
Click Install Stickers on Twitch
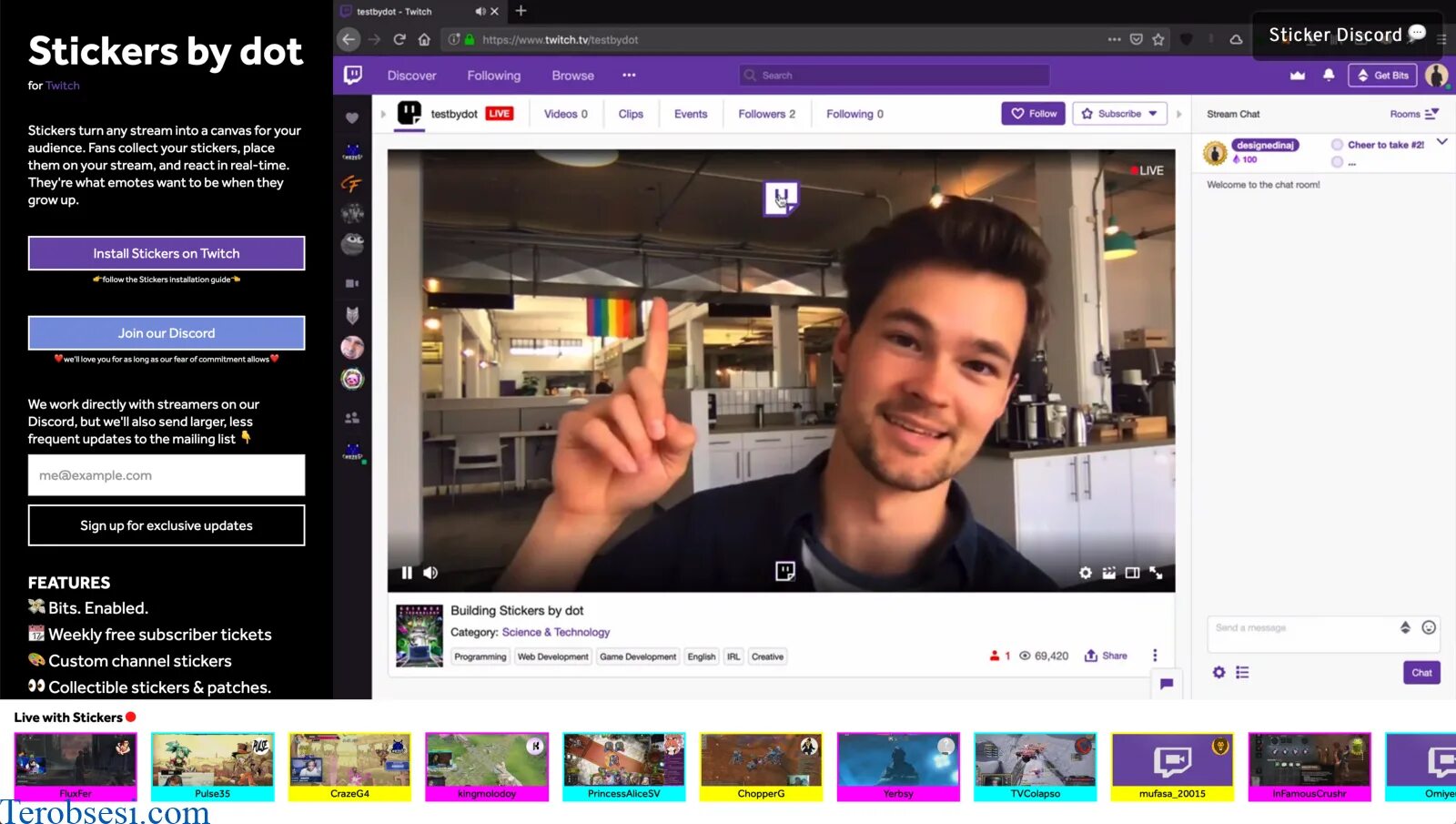point(166,253)
